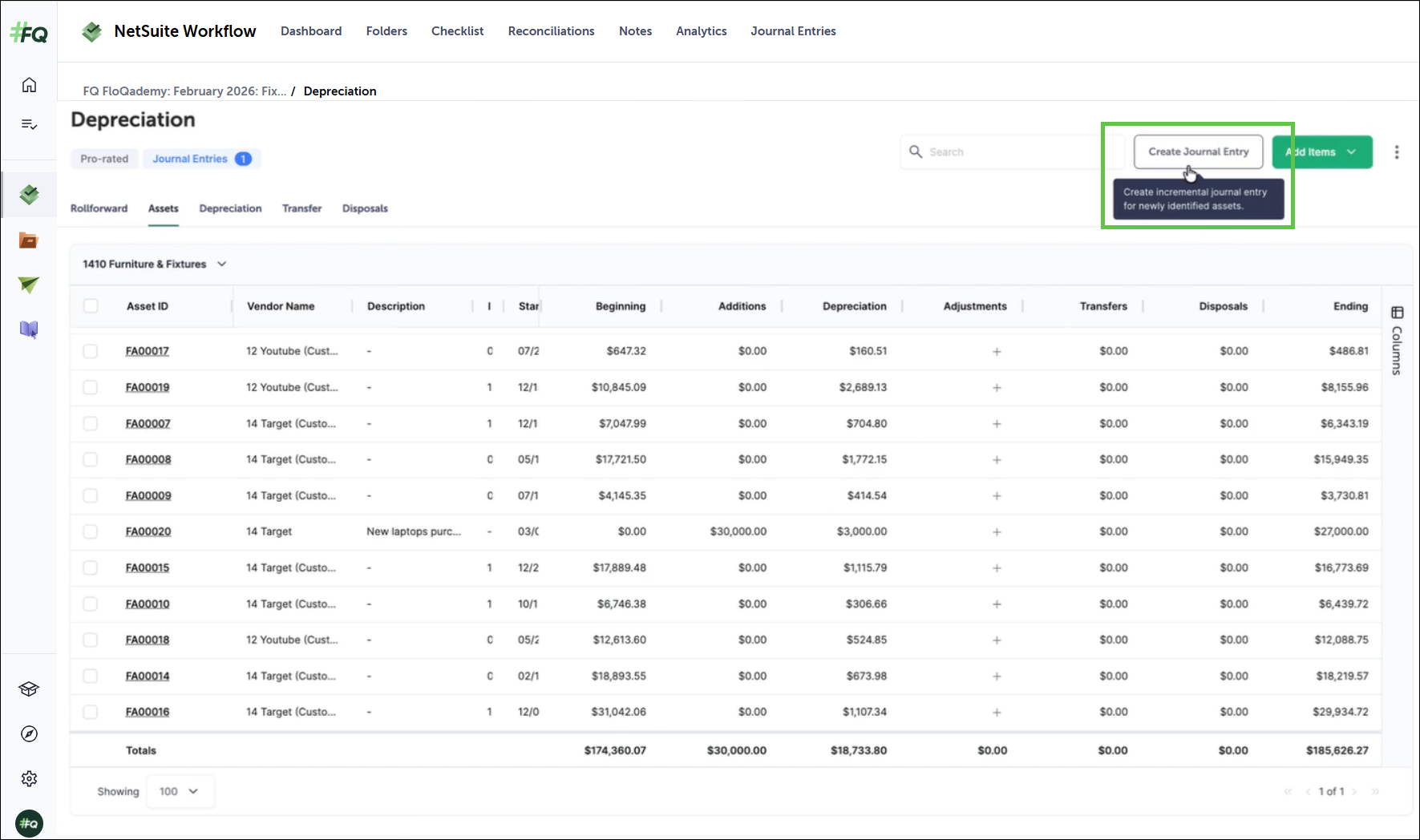Viewport: 1420px width, 840px height.
Task: Open the compass explore sidebar icon
Action: click(29, 734)
